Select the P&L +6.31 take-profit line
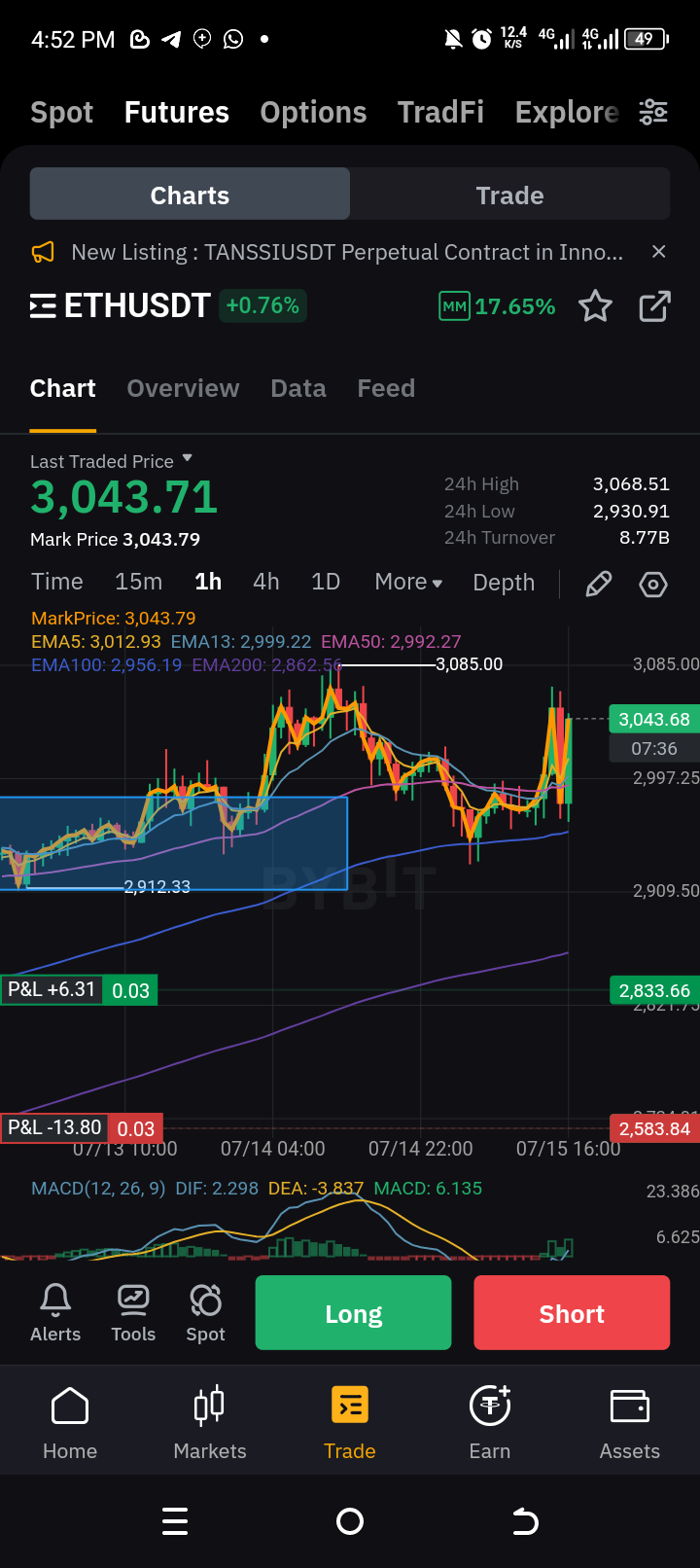This screenshot has width=700, height=1568. 79,990
